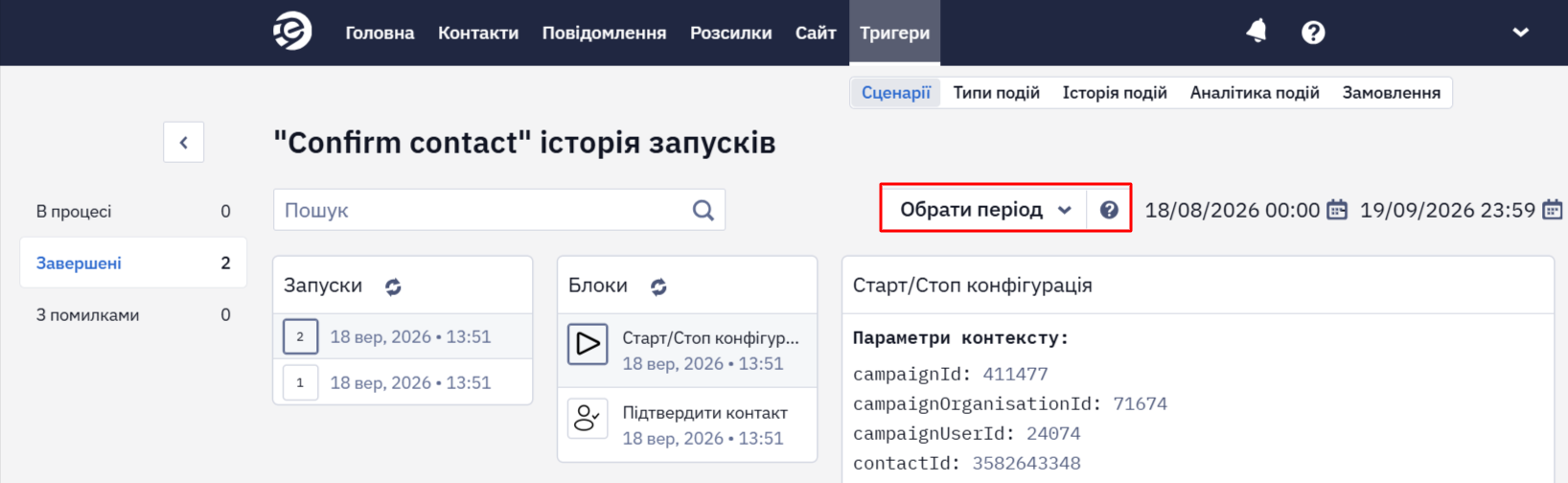
Task: Show Завершені launches
Action: coord(133,263)
